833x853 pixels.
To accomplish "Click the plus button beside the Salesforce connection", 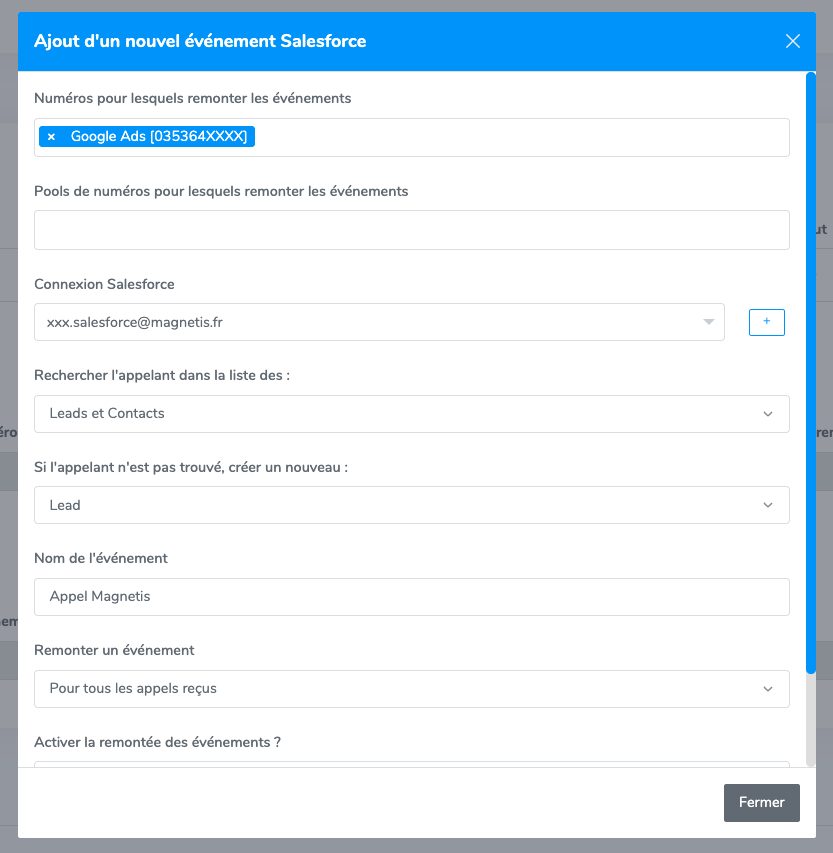I will 767,322.
